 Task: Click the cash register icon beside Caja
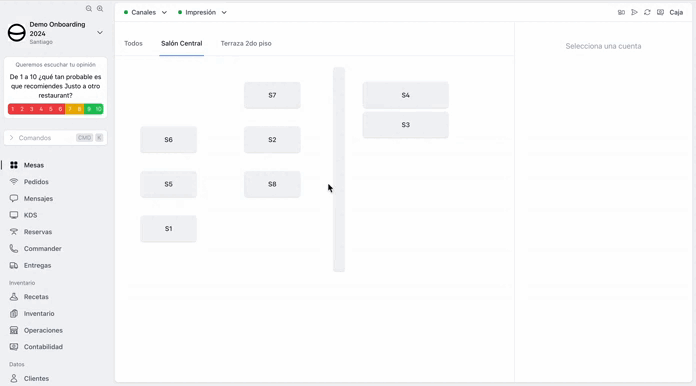coord(660,12)
